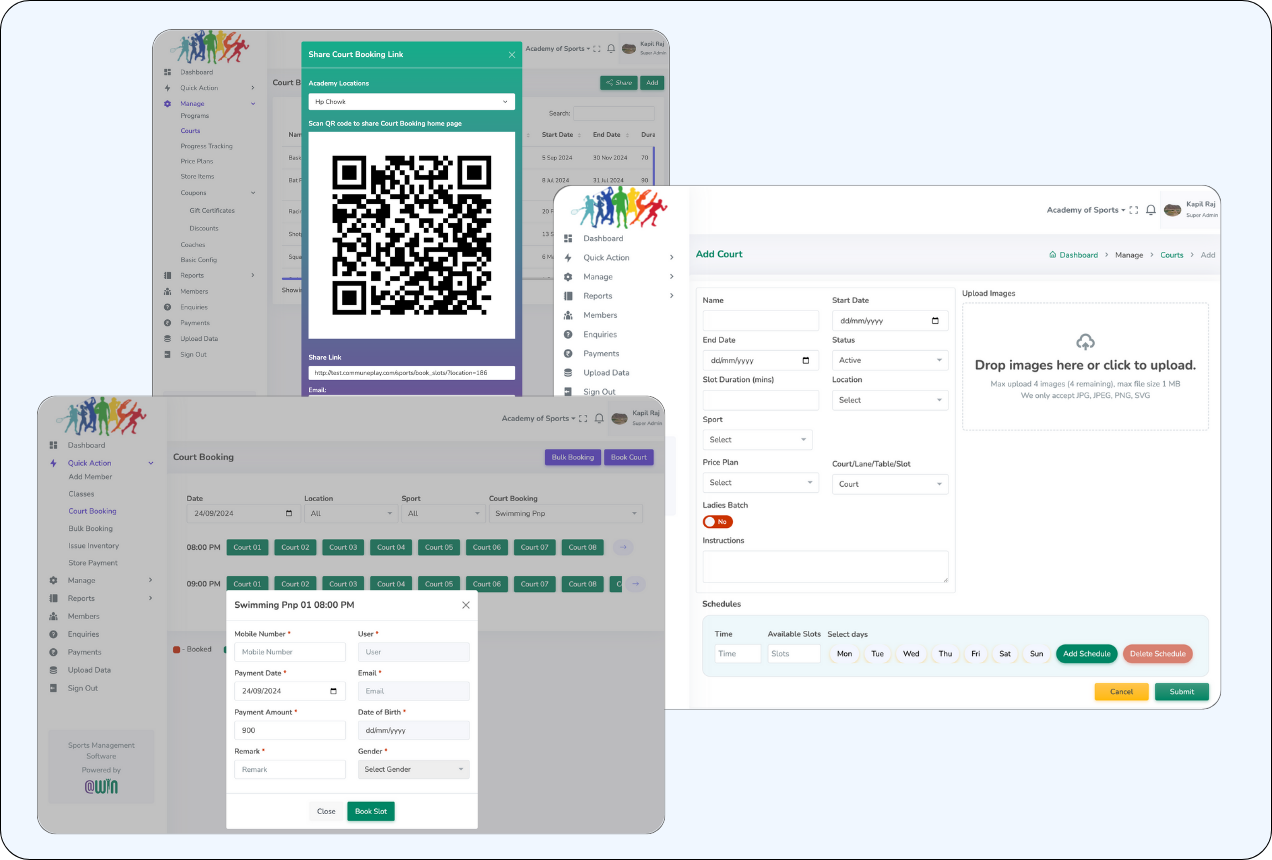The height and width of the screenshot is (860, 1272).
Task: Open the Start Date calendar picker icon
Action: click(x=935, y=321)
